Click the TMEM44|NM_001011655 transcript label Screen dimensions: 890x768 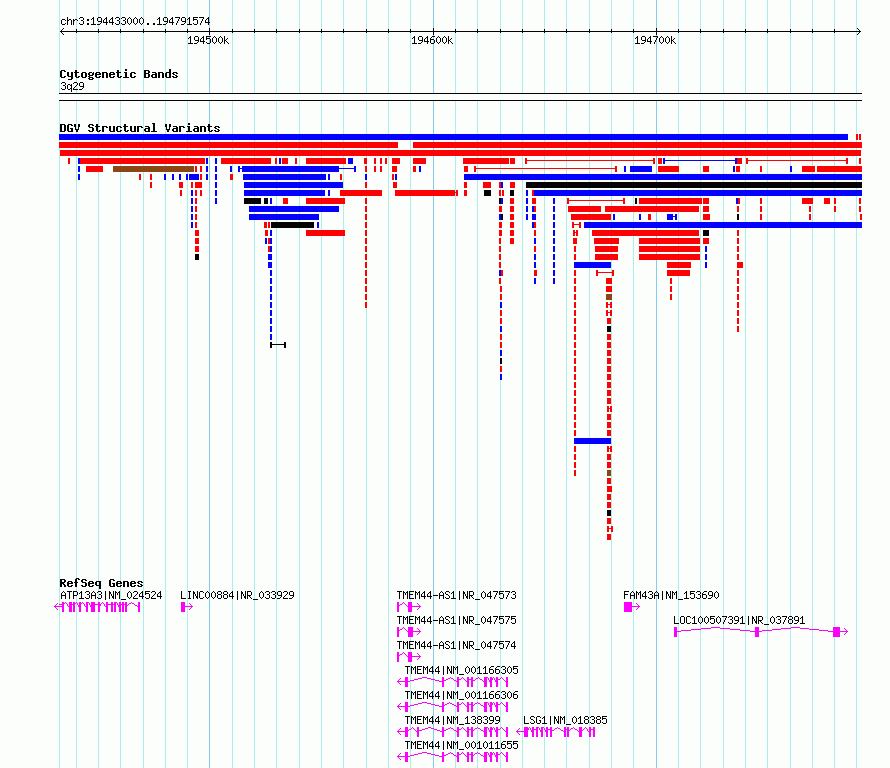click(x=461, y=745)
